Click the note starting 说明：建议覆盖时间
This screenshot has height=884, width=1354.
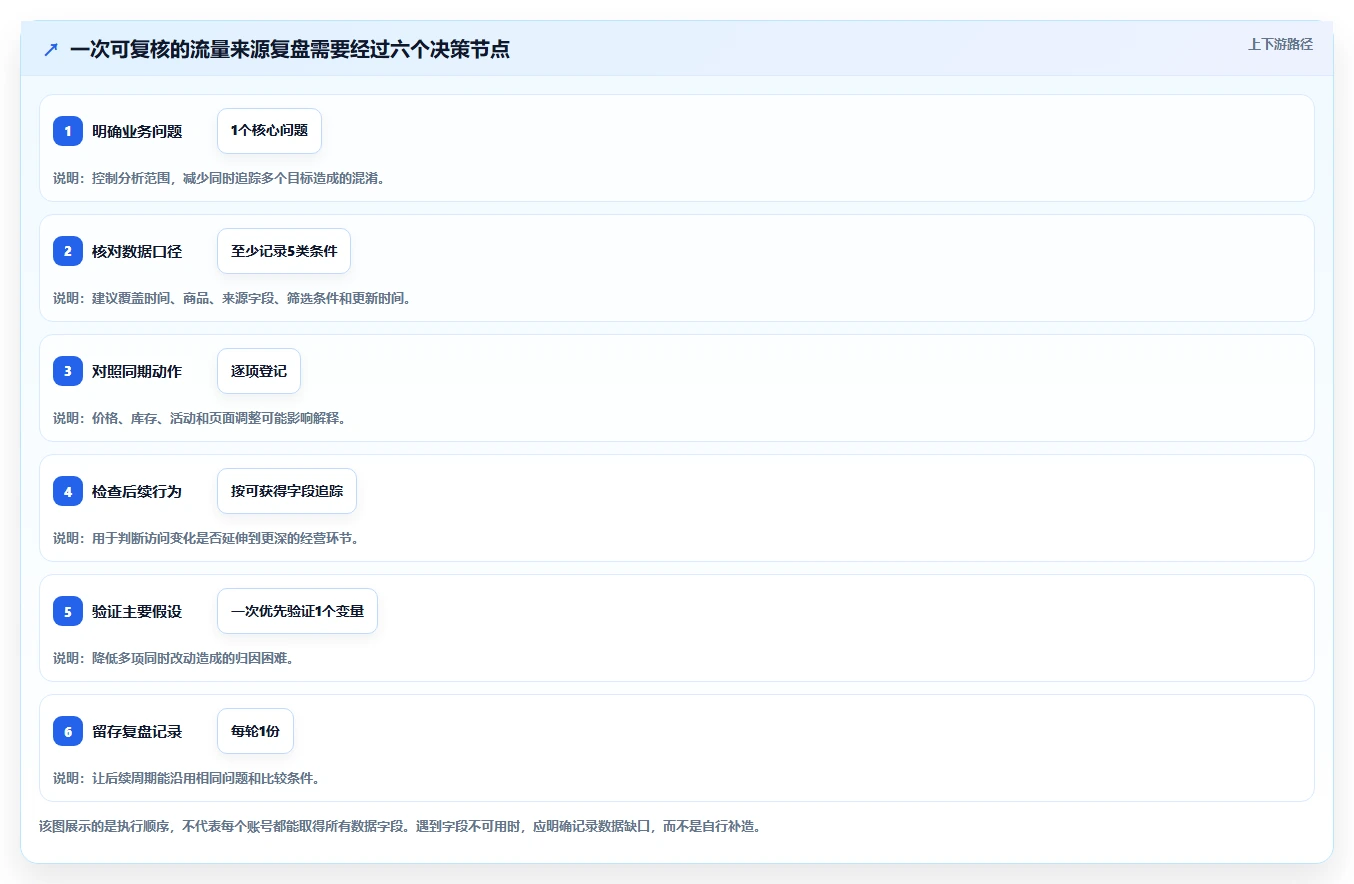tap(232, 298)
